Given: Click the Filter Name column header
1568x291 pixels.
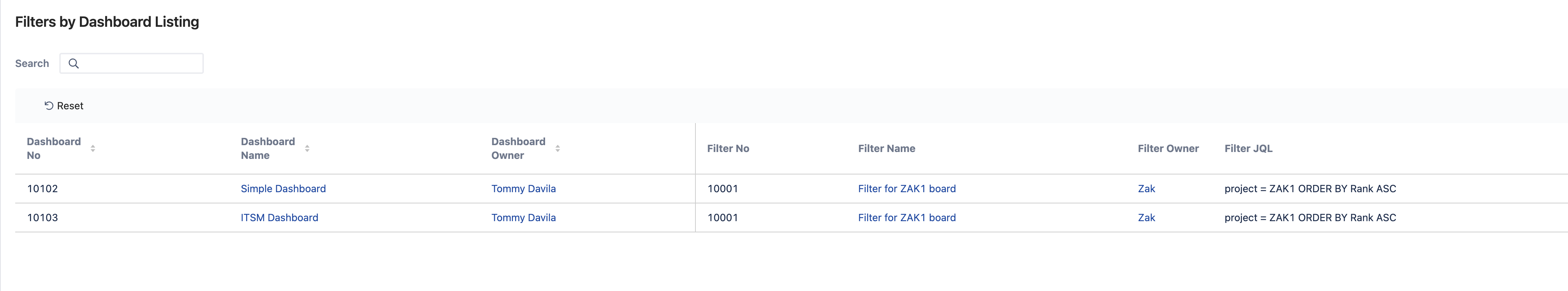Looking at the screenshot, I should coord(887,148).
